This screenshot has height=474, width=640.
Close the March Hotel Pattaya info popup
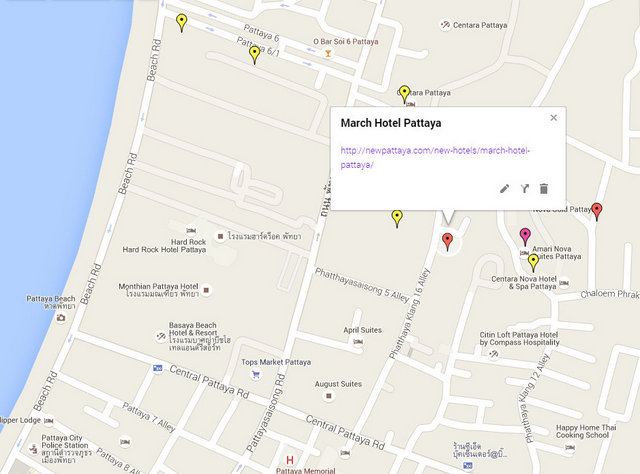[553, 118]
